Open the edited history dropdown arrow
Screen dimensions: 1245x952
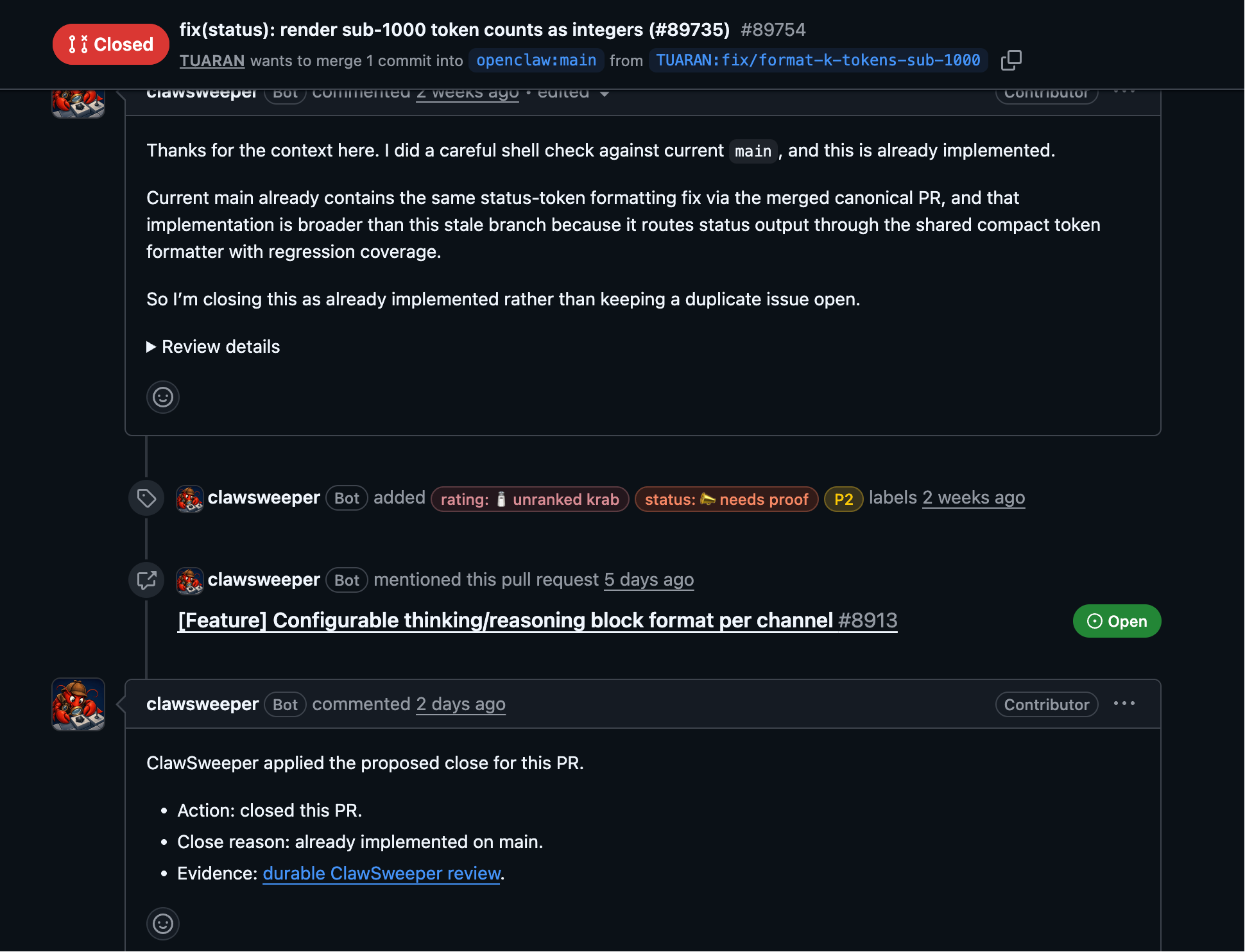(x=604, y=94)
